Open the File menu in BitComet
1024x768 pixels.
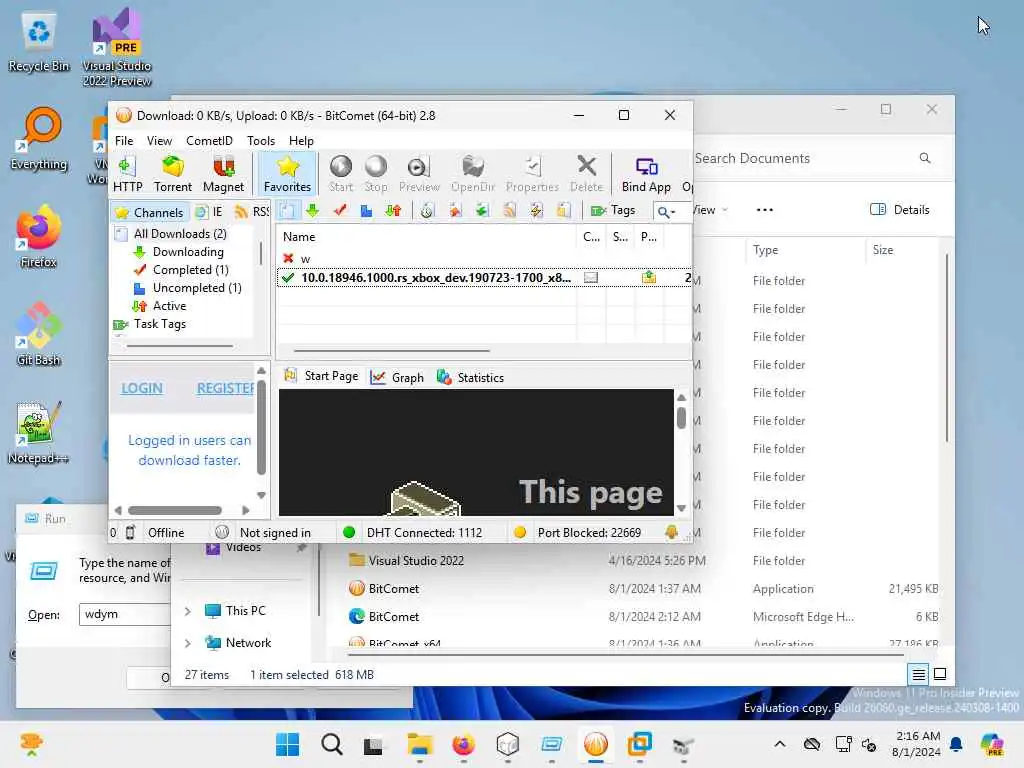pyautogui.click(x=124, y=141)
